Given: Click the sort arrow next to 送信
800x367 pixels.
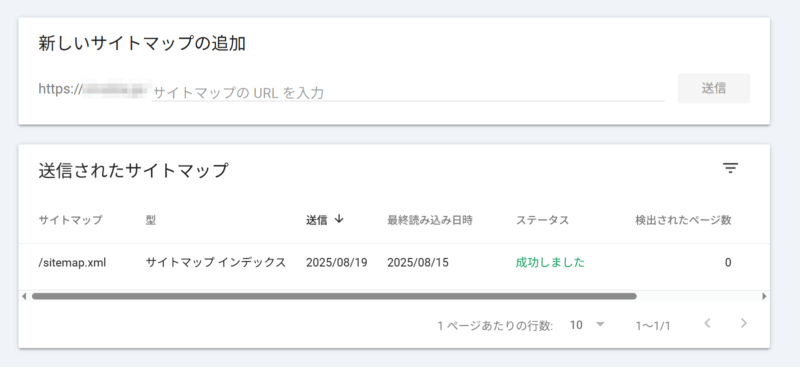Looking at the screenshot, I should click(339, 219).
